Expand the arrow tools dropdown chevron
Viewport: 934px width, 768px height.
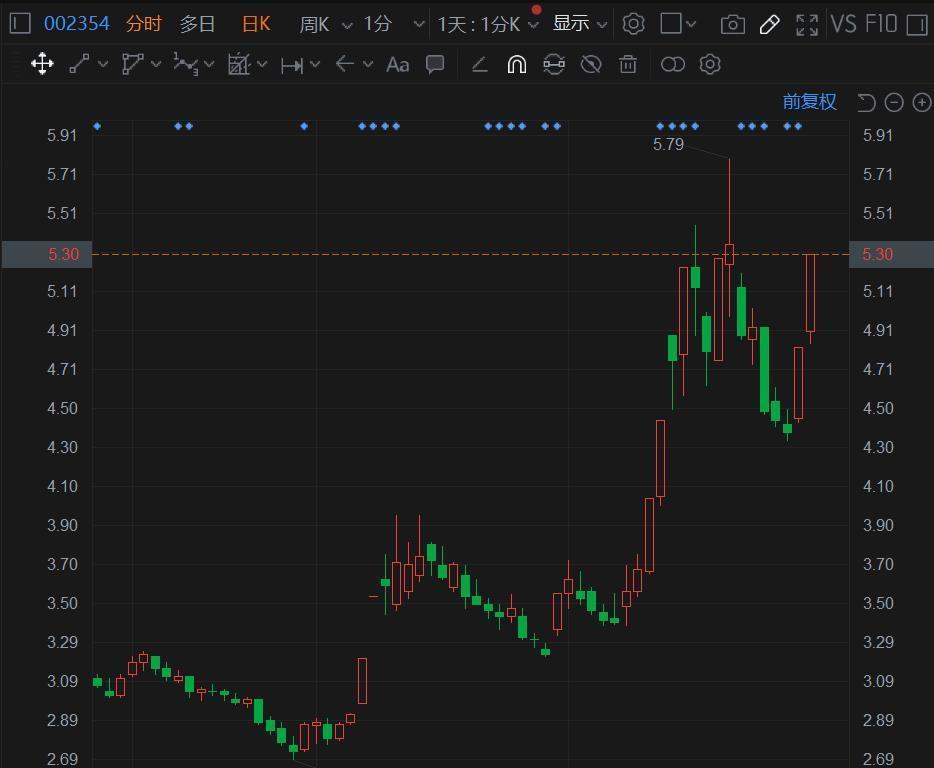pyautogui.click(x=368, y=64)
